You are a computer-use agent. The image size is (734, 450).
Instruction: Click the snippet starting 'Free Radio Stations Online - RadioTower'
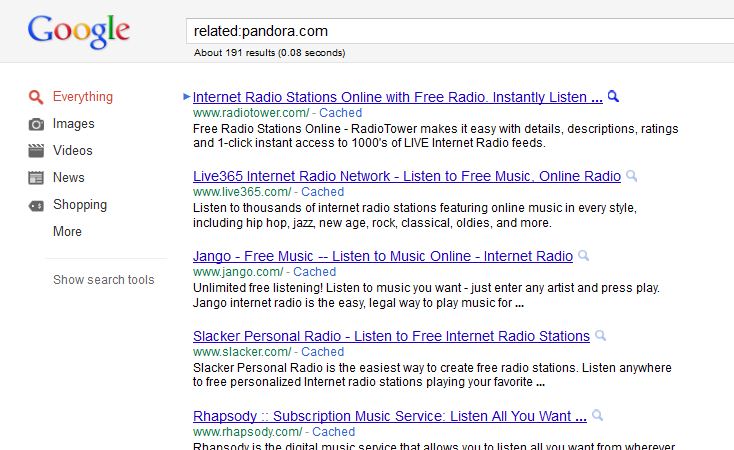(x=435, y=136)
